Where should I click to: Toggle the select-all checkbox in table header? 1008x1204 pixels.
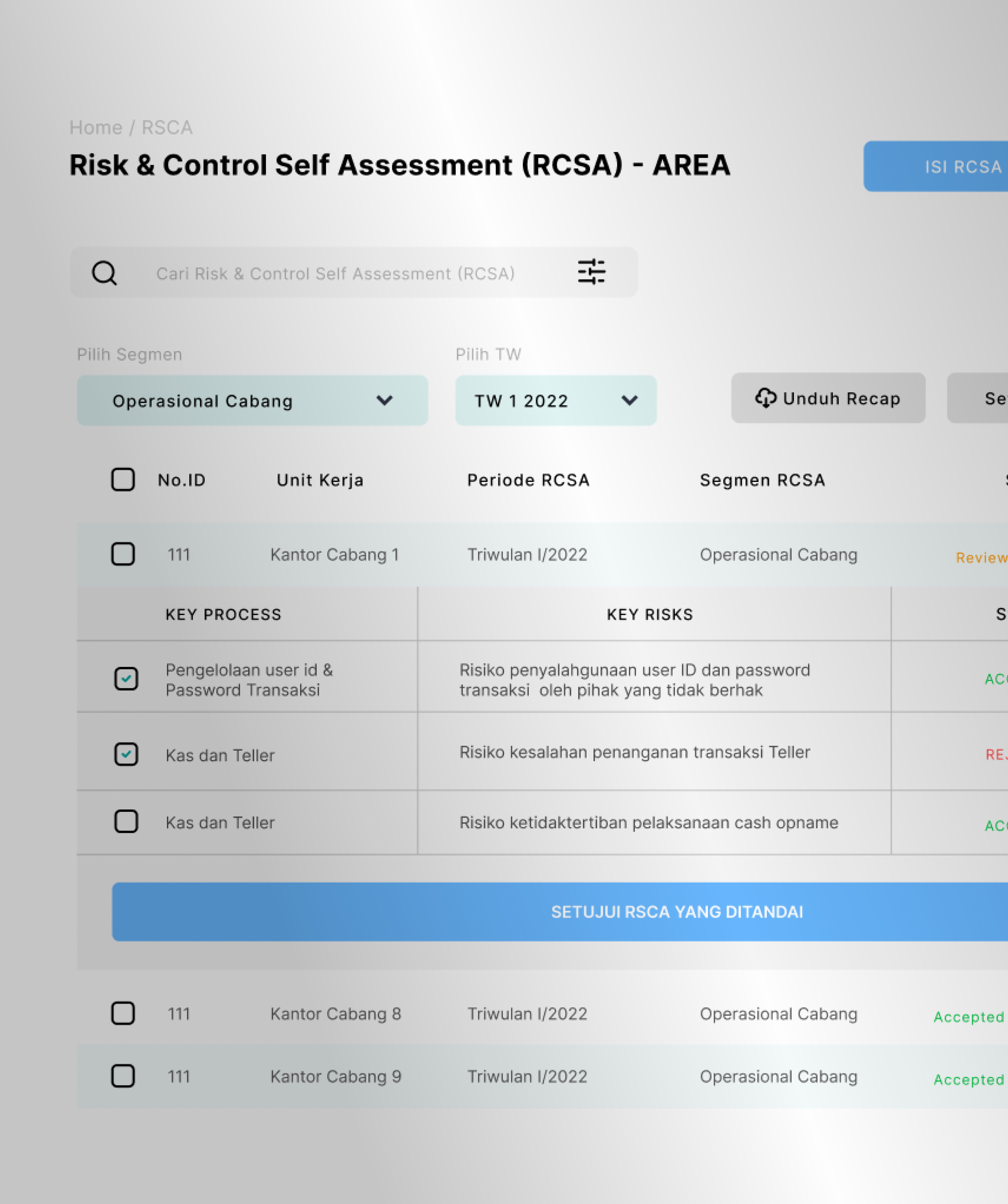point(123,479)
